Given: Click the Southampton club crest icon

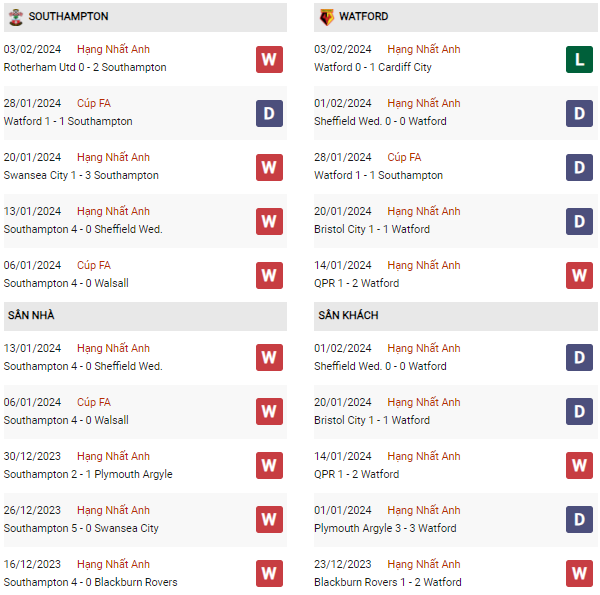Looking at the screenshot, I should [x=14, y=17].
